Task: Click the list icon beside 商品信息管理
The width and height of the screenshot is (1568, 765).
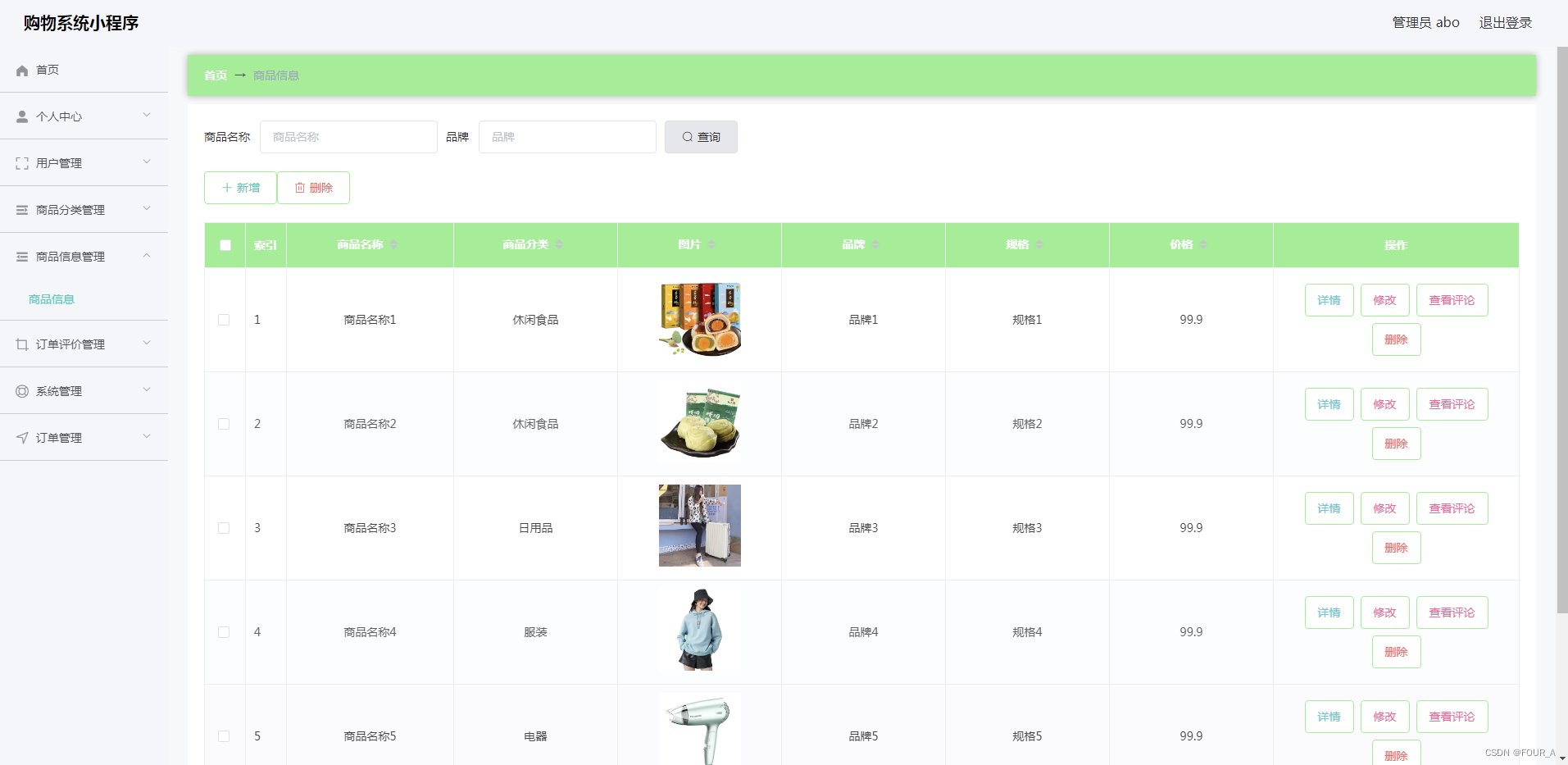Action: (x=22, y=257)
